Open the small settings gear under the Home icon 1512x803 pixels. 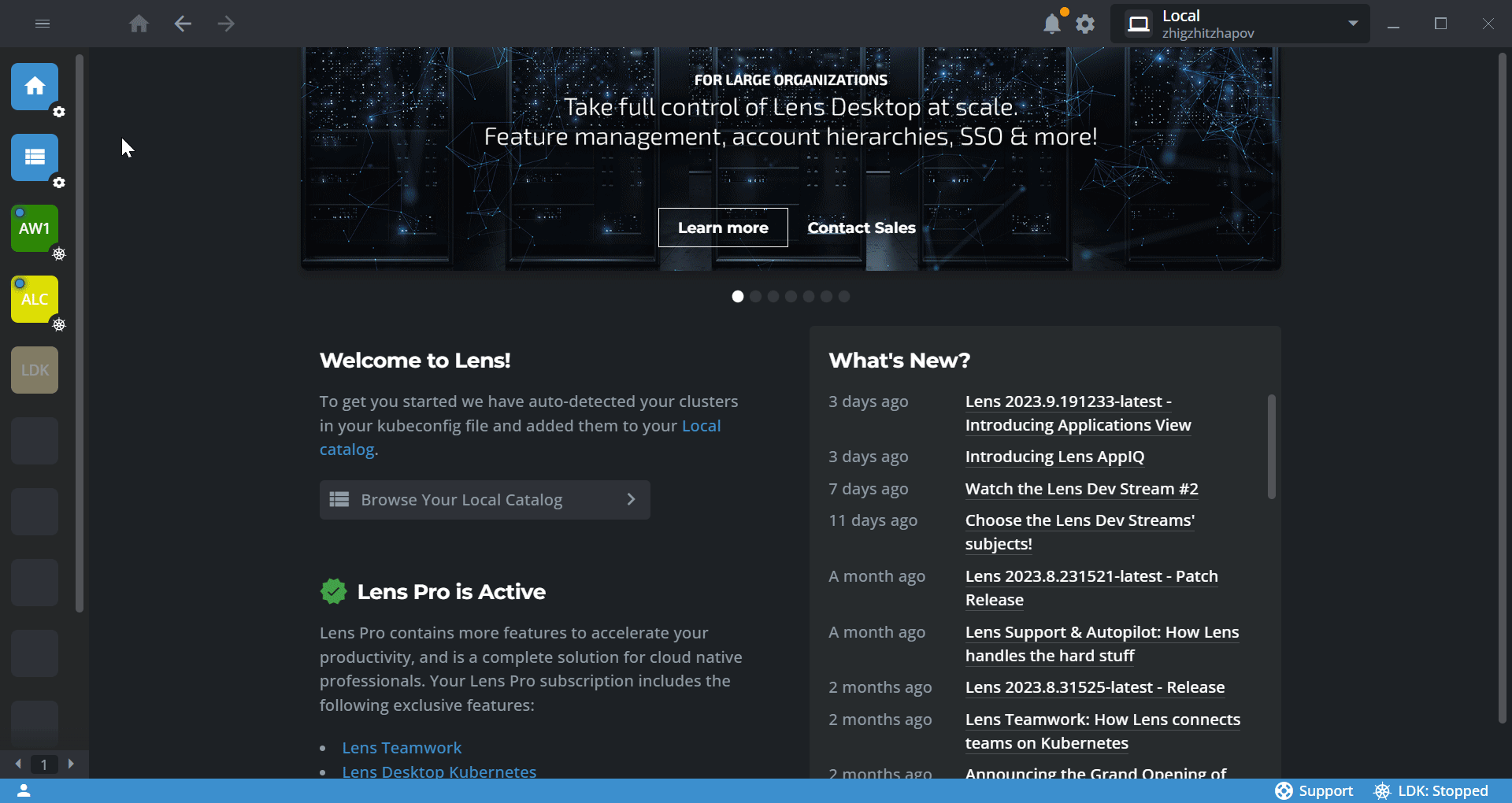coord(59,113)
